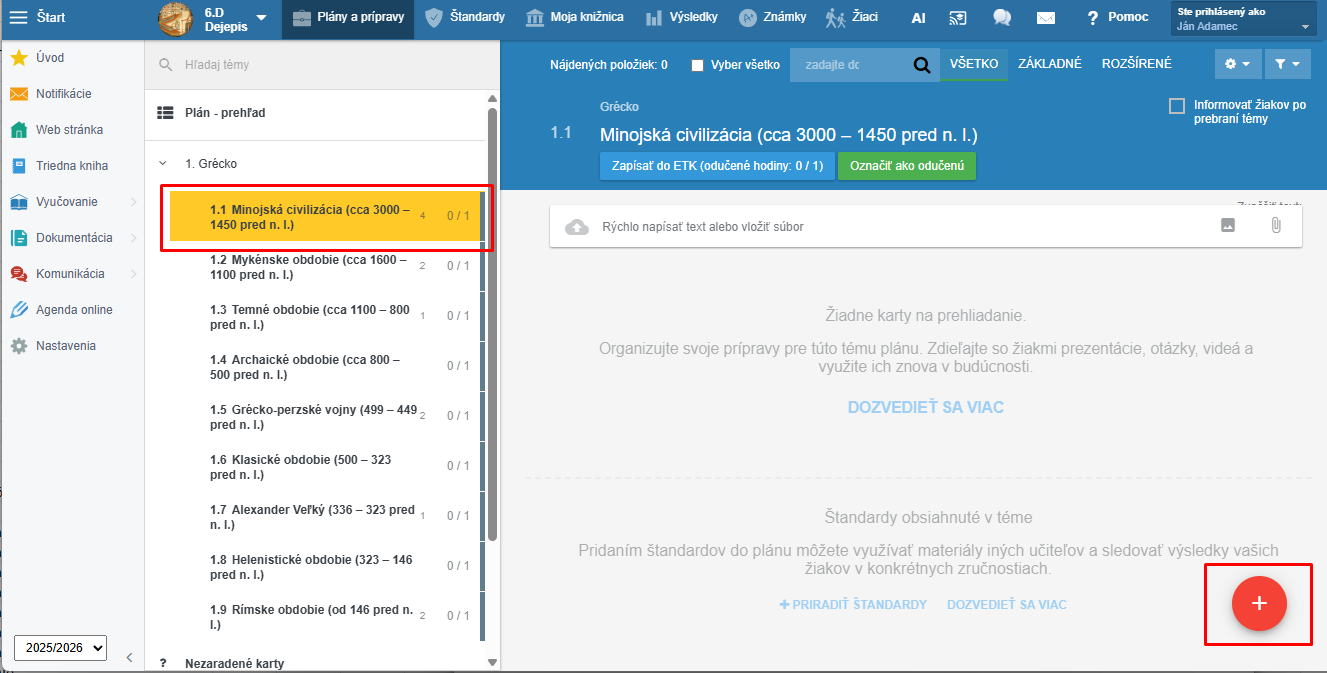The width and height of the screenshot is (1327, 673).
Task: Switch to the ZÁKLADNÉ tab
Action: pos(1049,64)
